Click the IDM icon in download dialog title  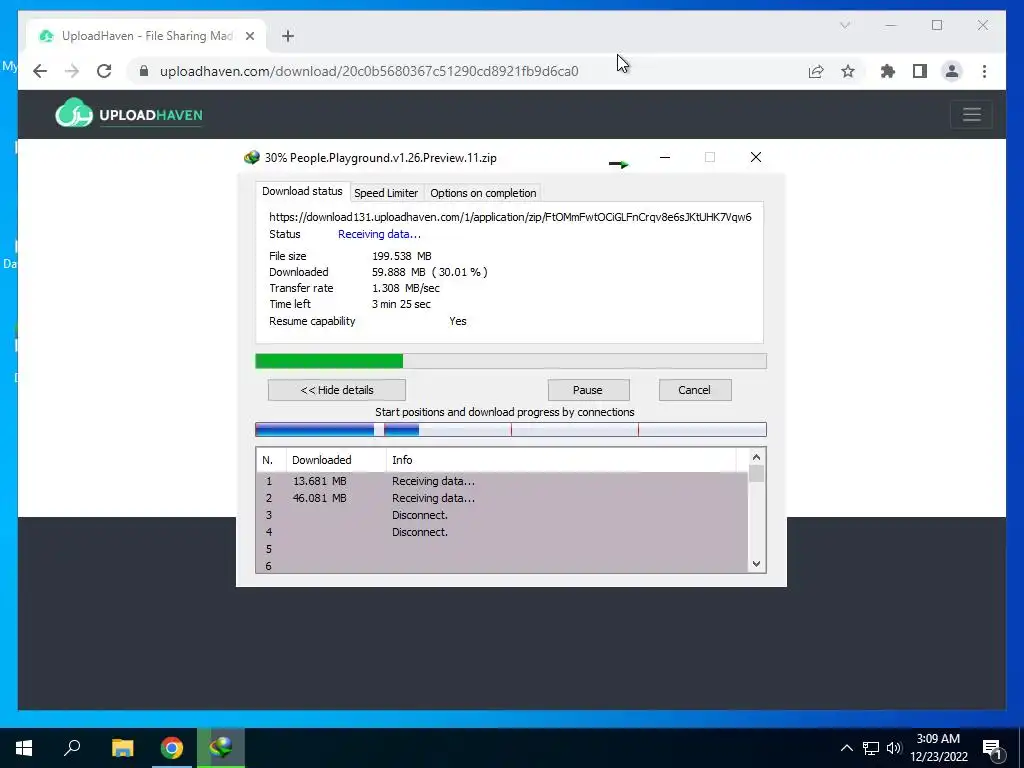coord(251,157)
